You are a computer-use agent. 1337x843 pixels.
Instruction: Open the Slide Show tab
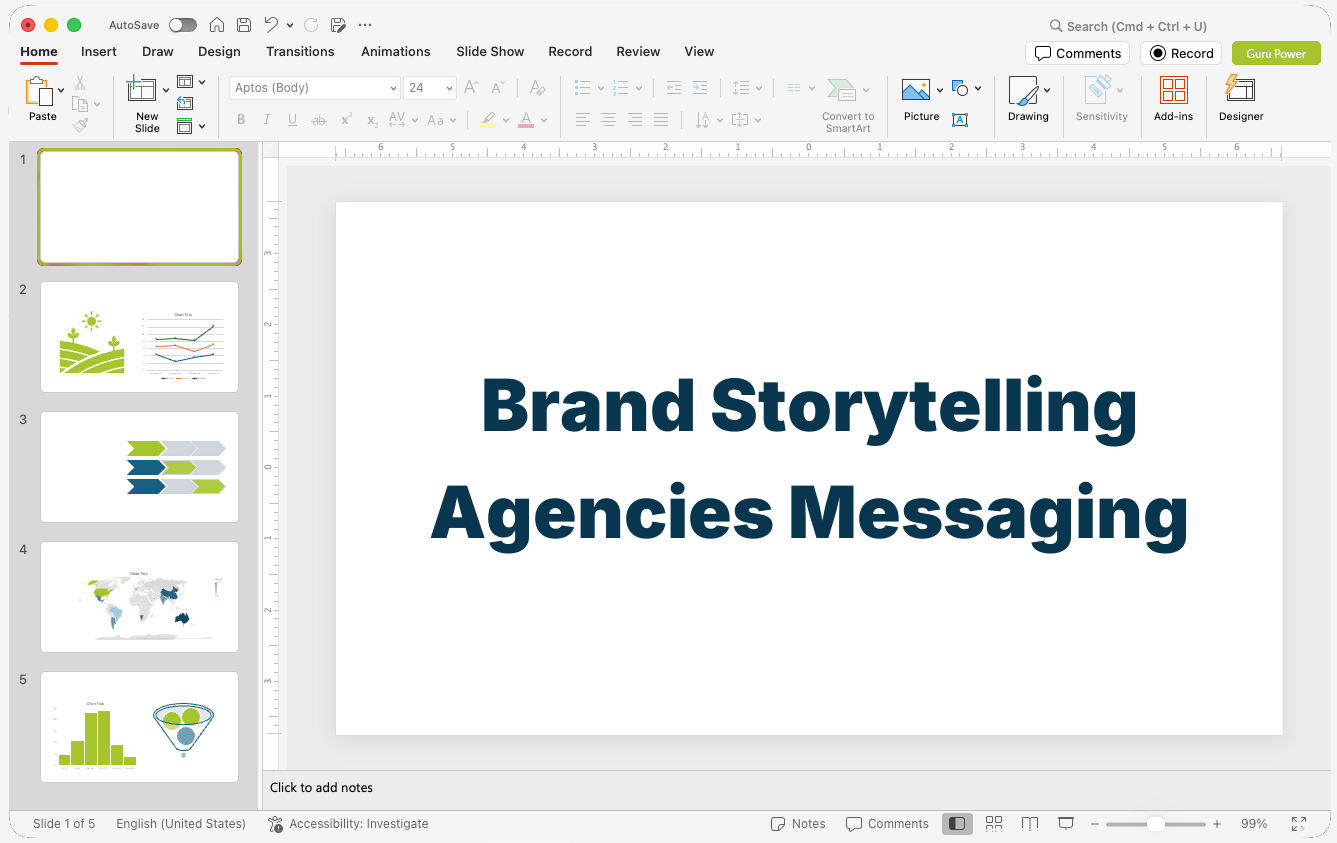click(490, 51)
